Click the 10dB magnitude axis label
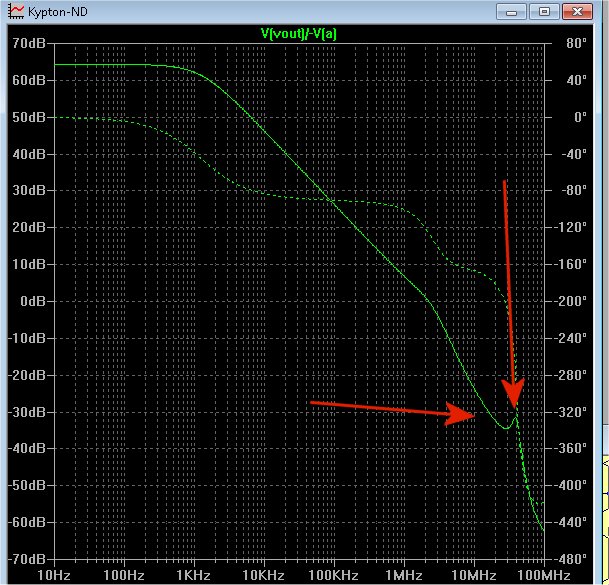The height and width of the screenshot is (585, 609). tap(29, 264)
